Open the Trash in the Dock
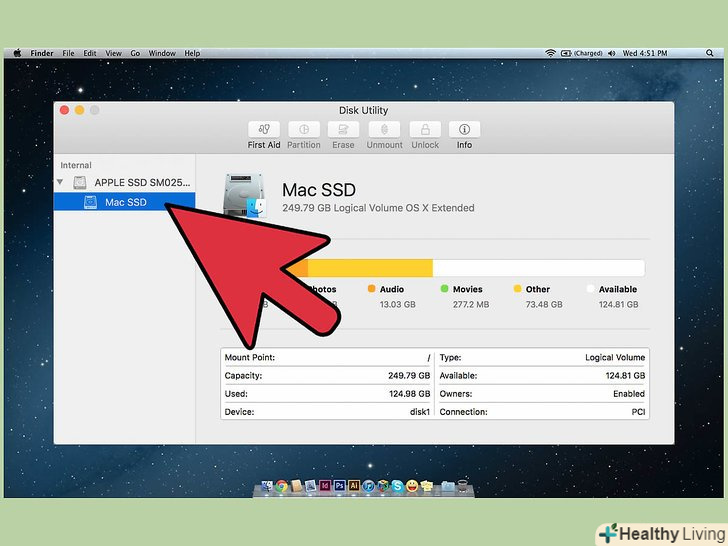The width and height of the screenshot is (728, 546). pyautogui.click(x=462, y=486)
